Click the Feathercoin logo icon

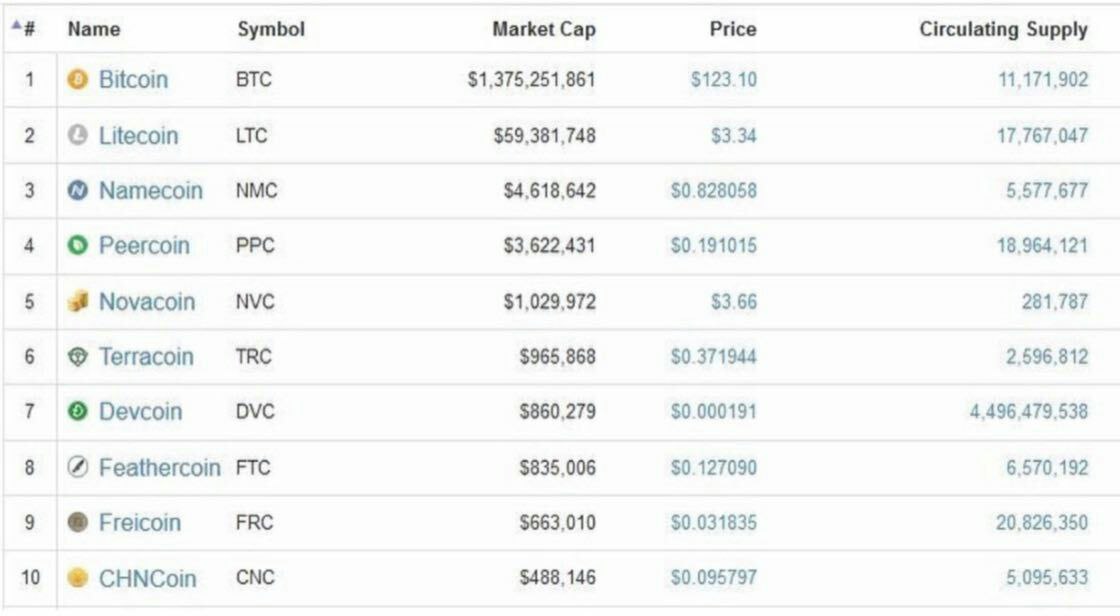tap(77, 467)
